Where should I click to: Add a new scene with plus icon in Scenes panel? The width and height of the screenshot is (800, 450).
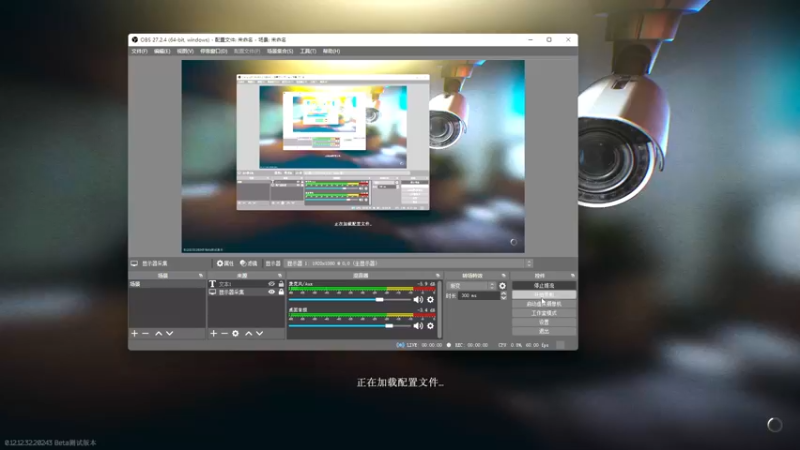point(135,333)
